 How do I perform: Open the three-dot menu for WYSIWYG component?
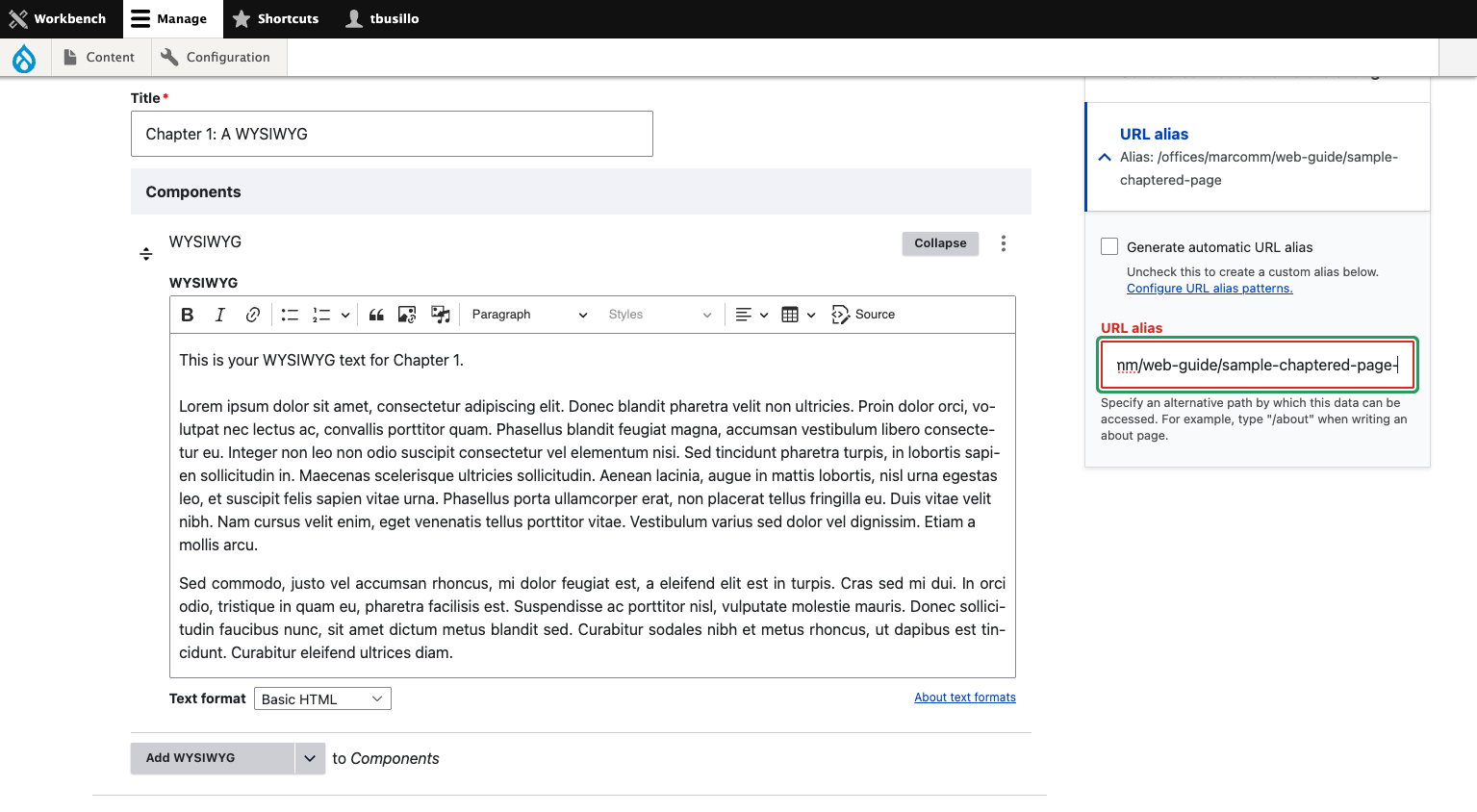tap(1004, 243)
